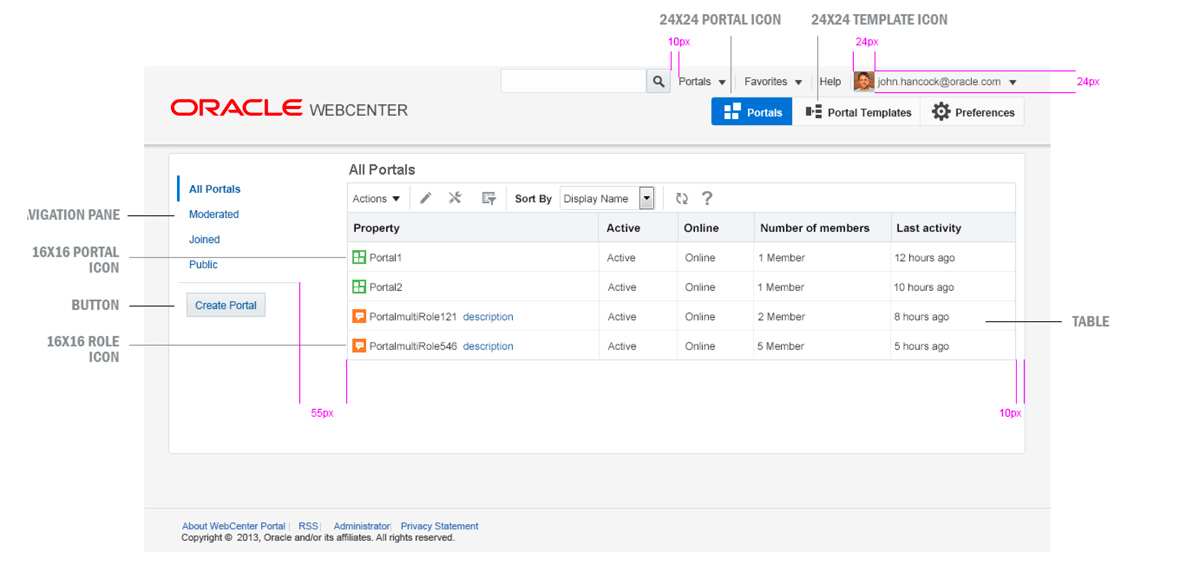
Task: Click John Hancock's profile photo
Action: pyautogui.click(x=864, y=82)
